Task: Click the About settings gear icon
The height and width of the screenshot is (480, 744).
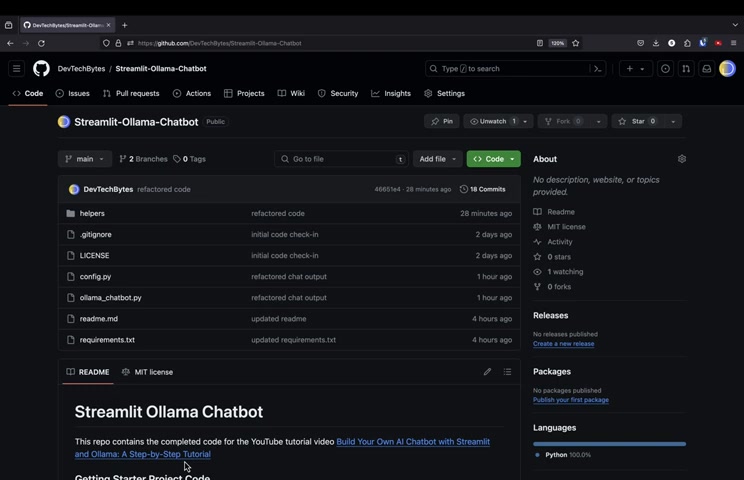Action: tap(682, 159)
